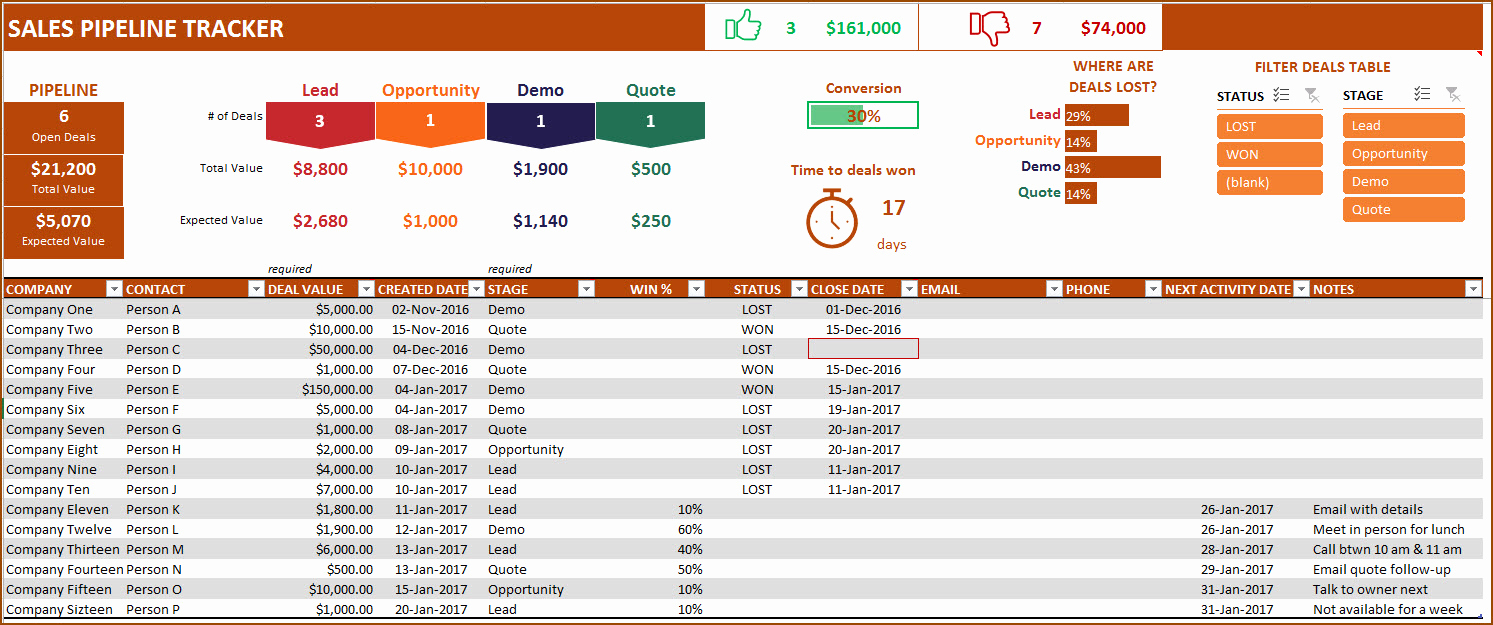Open DEAL VALUE column filter dropdown
This screenshot has width=1493, height=625.
(366, 289)
